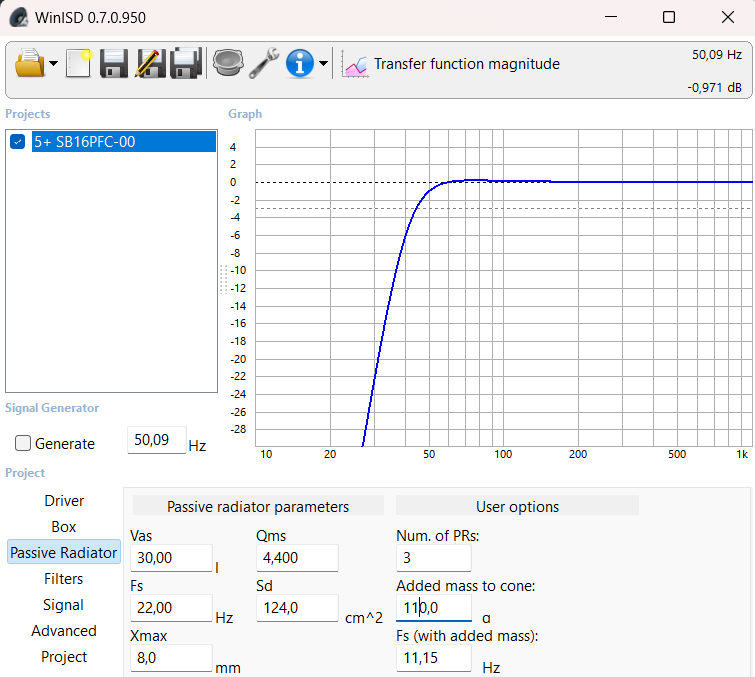Screen dimensions: 755x677
Task: Click the passive radiator Fs field
Action: pos(171,608)
